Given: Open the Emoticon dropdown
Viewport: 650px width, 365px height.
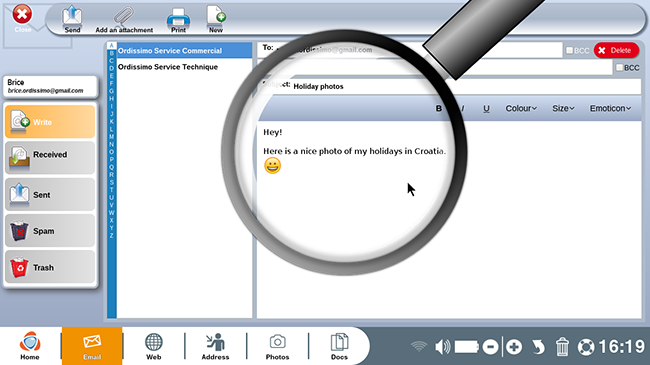Looking at the screenshot, I should pos(610,108).
